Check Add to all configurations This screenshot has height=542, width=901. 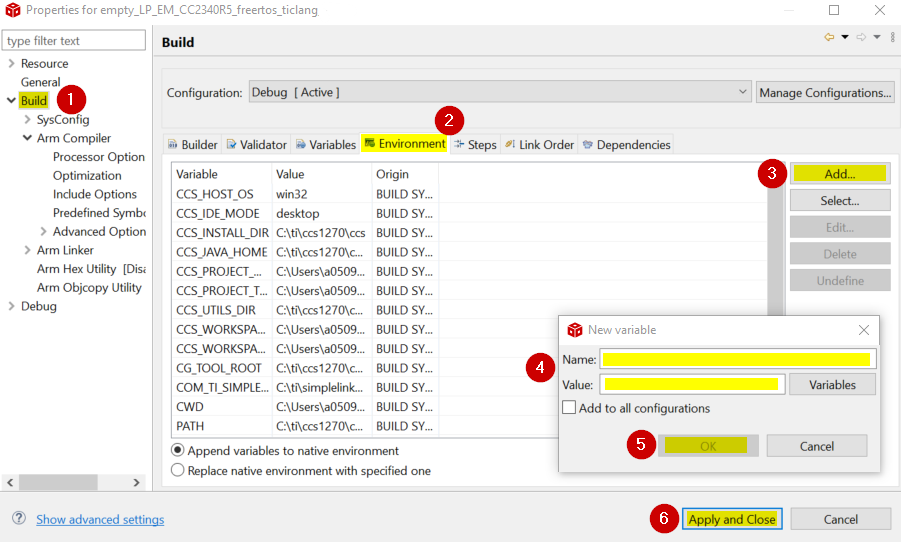(569, 408)
